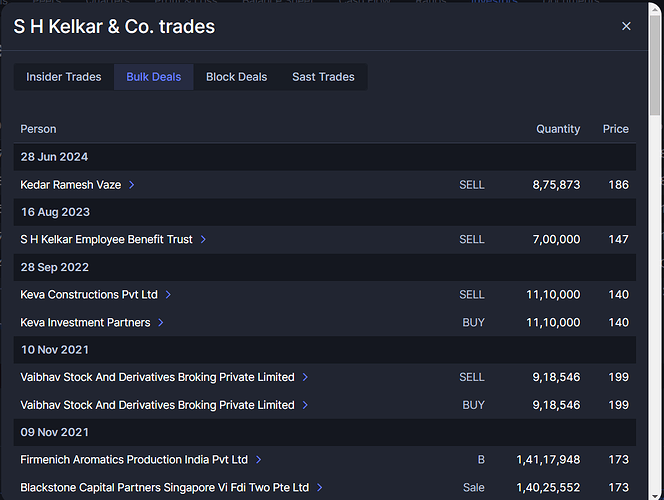Click the Price column header
Viewport: 664px width, 500px height.
(x=615, y=129)
